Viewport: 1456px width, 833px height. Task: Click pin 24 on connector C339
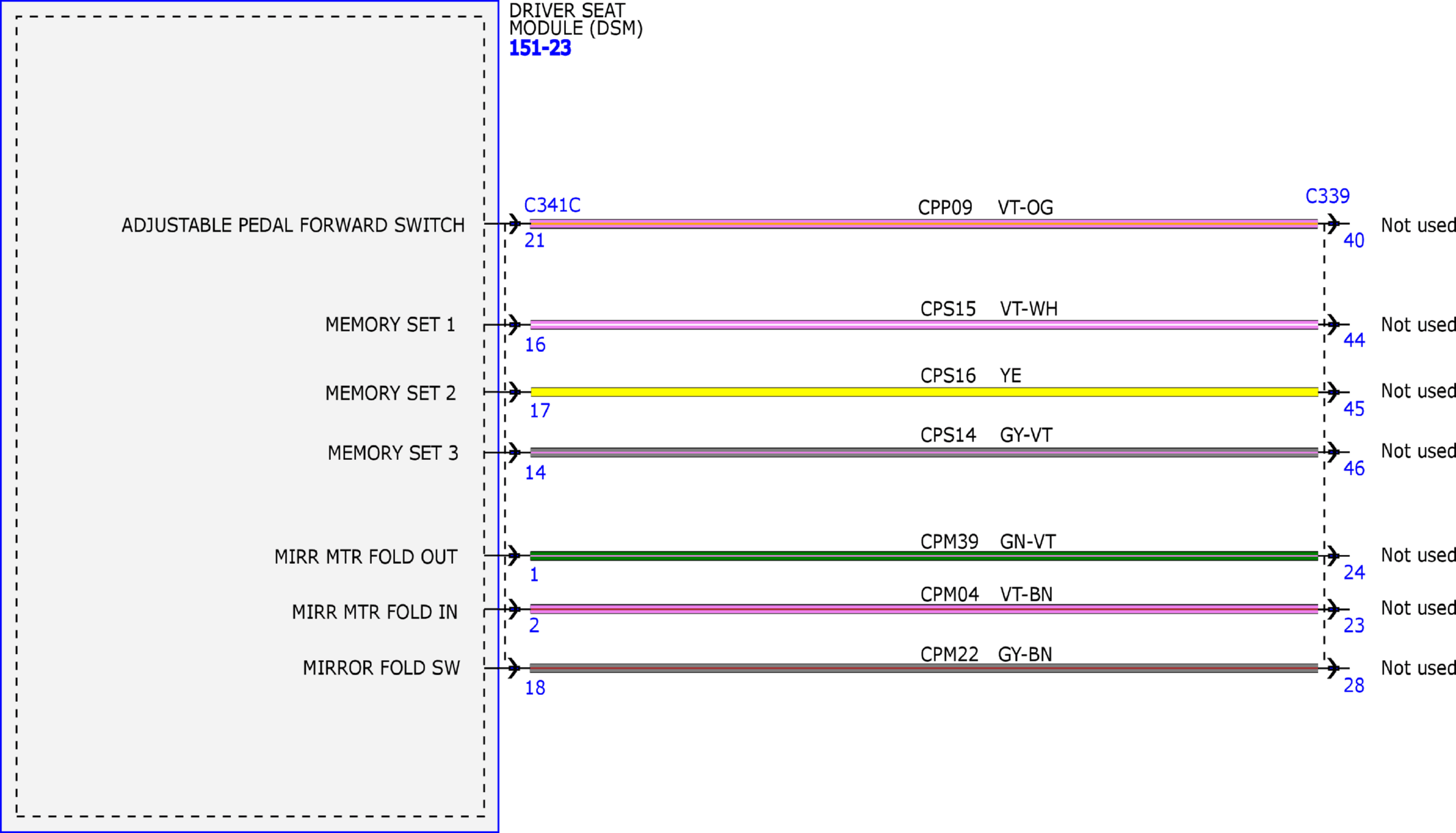pos(1354,573)
